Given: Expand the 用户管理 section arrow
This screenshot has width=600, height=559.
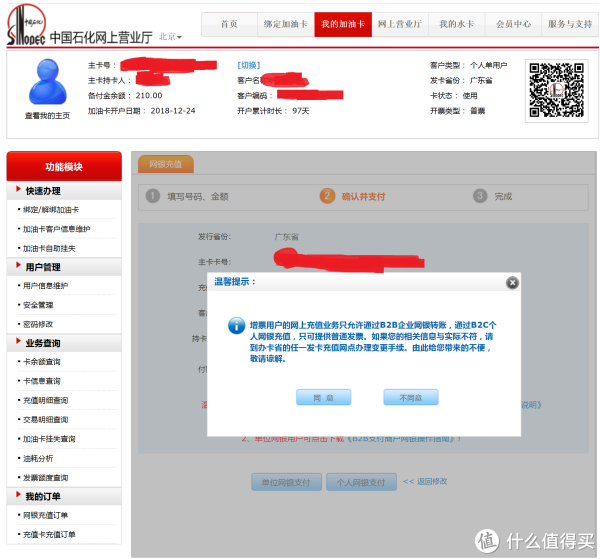Looking at the screenshot, I should click(x=18, y=265).
